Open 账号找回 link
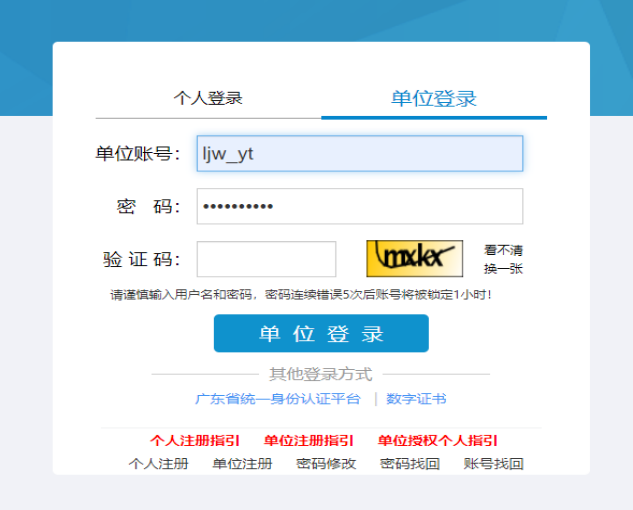The image size is (633, 510). click(494, 464)
